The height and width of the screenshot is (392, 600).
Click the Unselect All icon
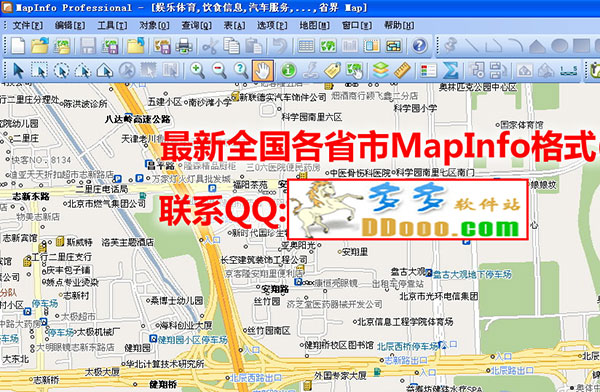[127, 70]
